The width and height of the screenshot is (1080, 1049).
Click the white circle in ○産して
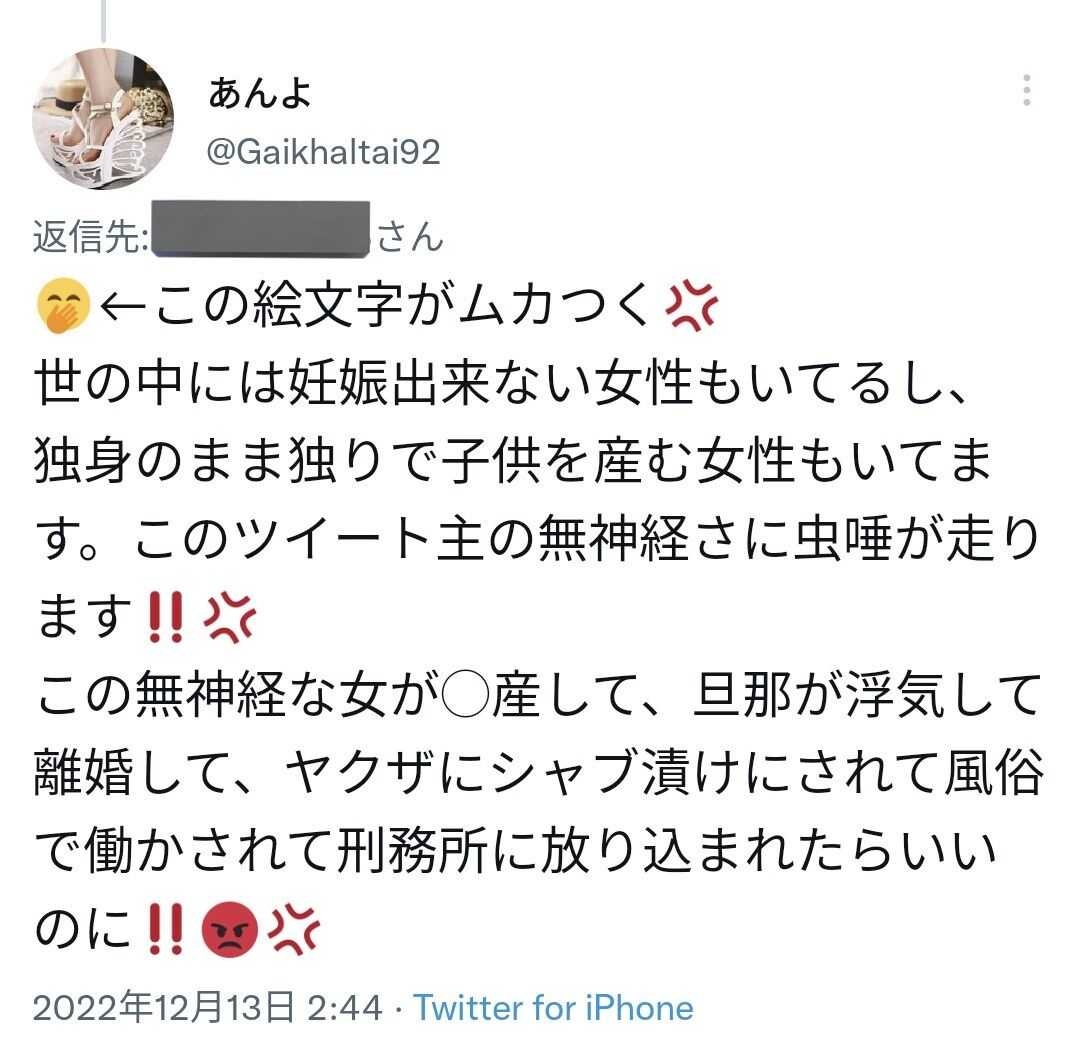tap(465, 694)
